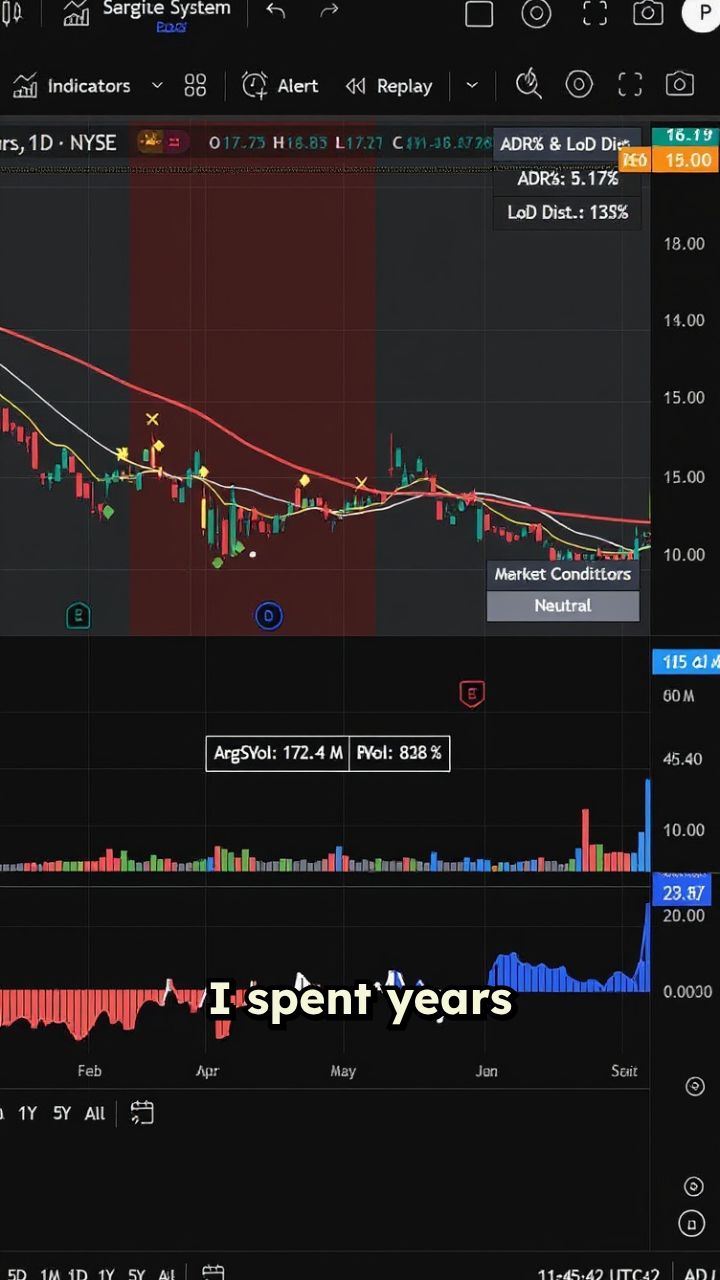Screen dimensions: 720x1280
Task: Open the go-to-date calendar icon next to All
Action: click(142, 1113)
